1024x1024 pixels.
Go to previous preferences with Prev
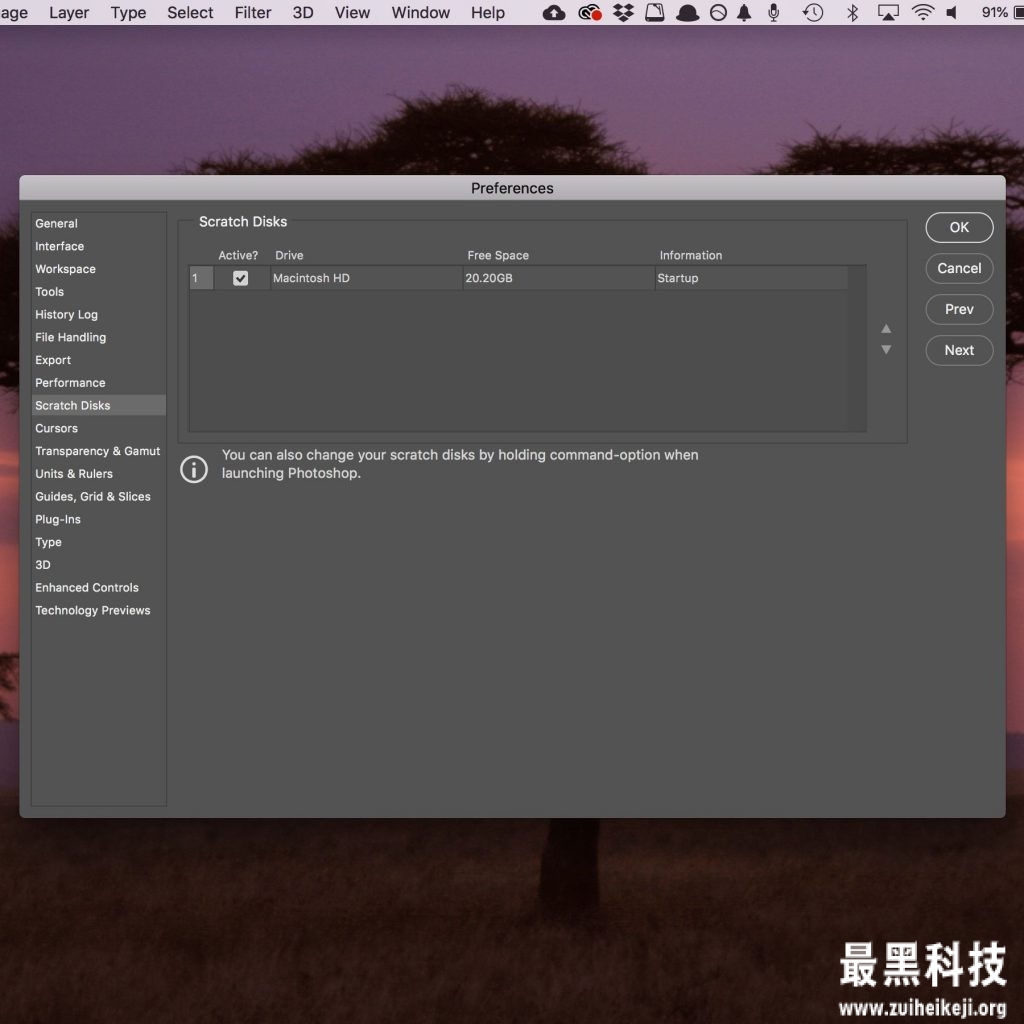[x=959, y=310]
